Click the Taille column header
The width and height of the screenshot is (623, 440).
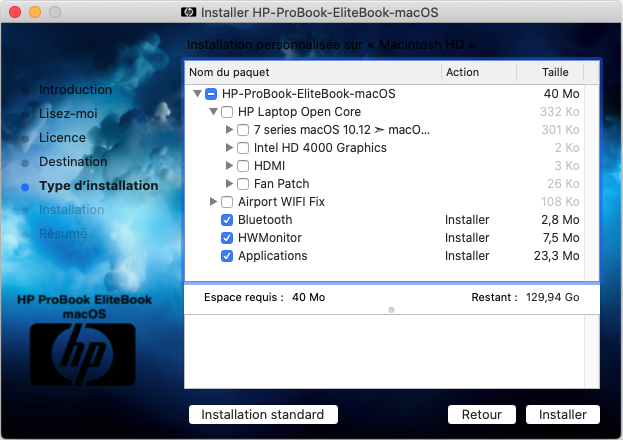(x=550, y=72)
